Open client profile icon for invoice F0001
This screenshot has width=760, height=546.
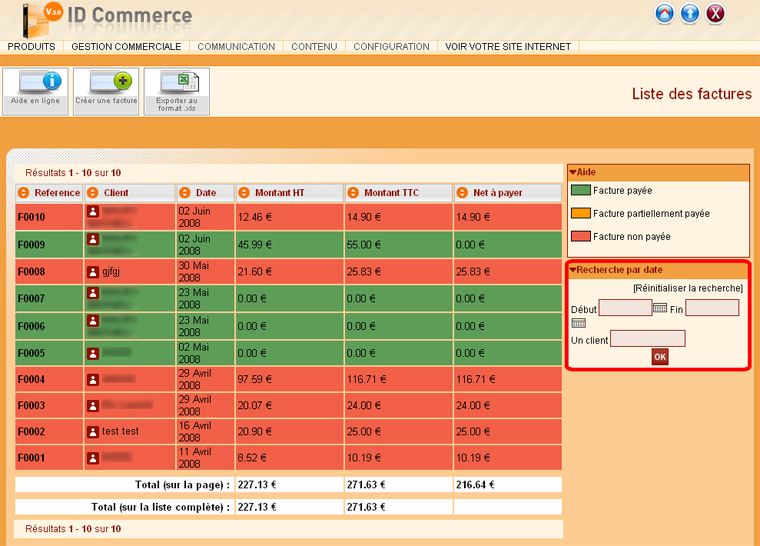click(93, 458)
